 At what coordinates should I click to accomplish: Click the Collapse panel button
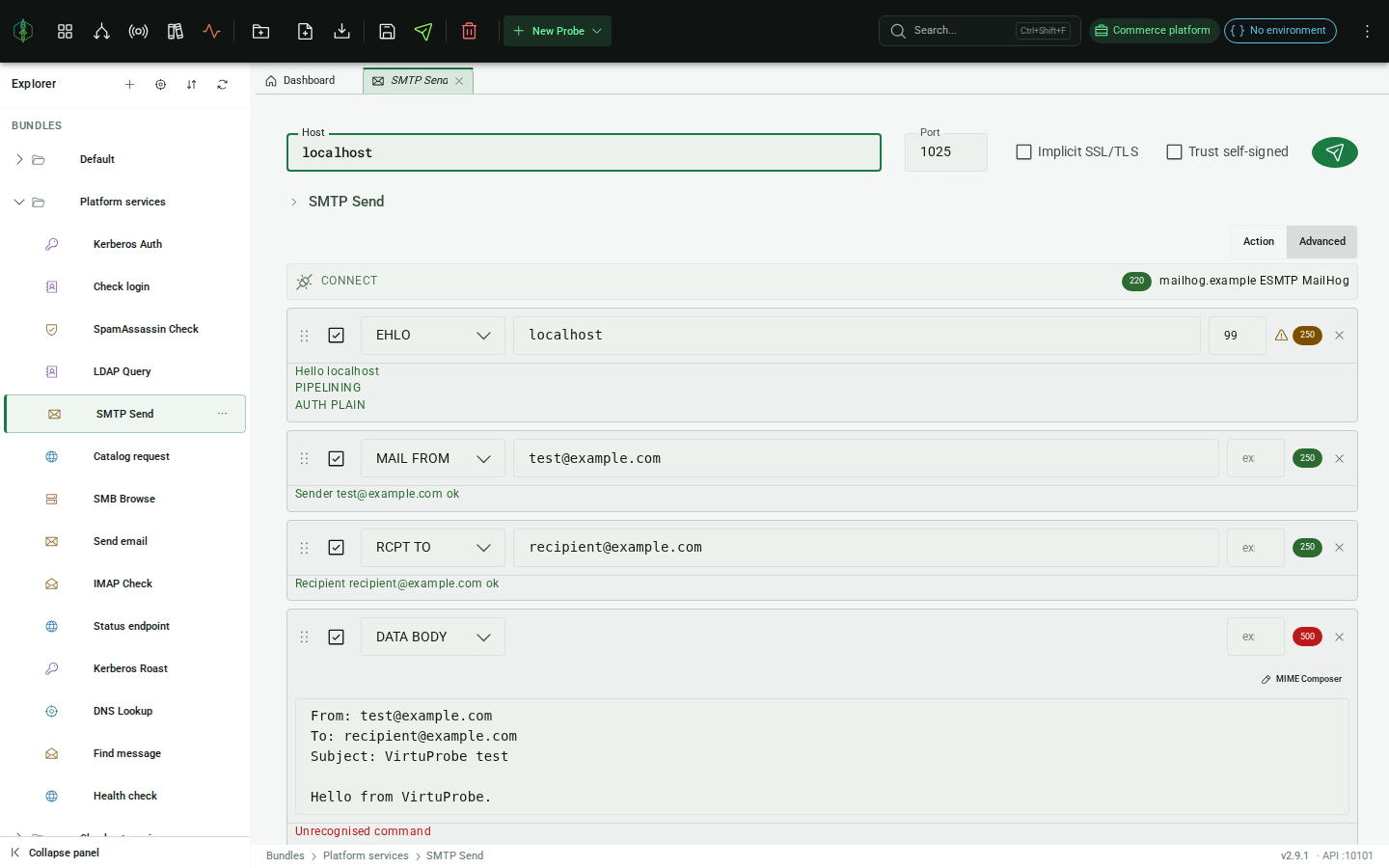[x=55, y=853]
